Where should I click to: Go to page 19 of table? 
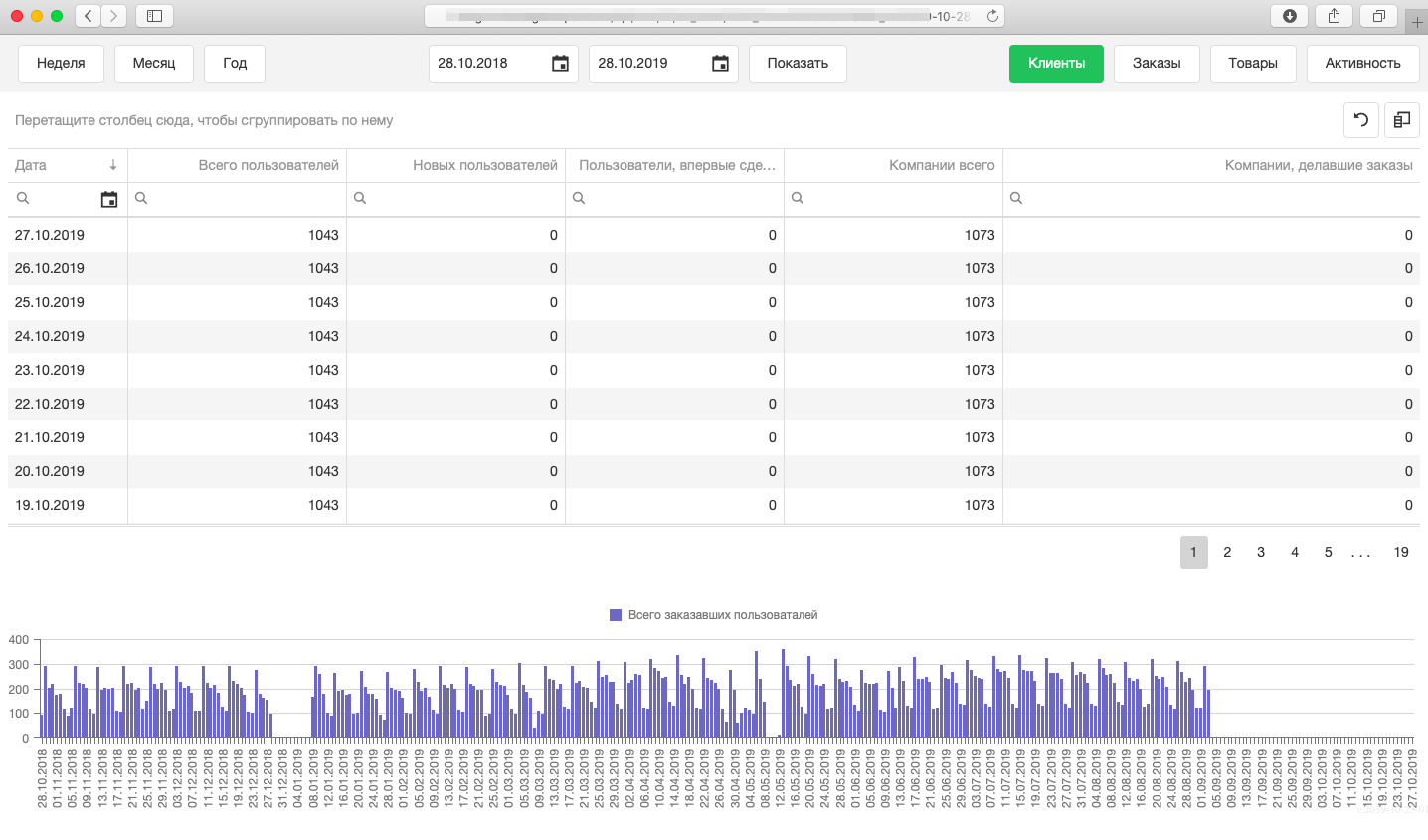tap(1400, 552)
